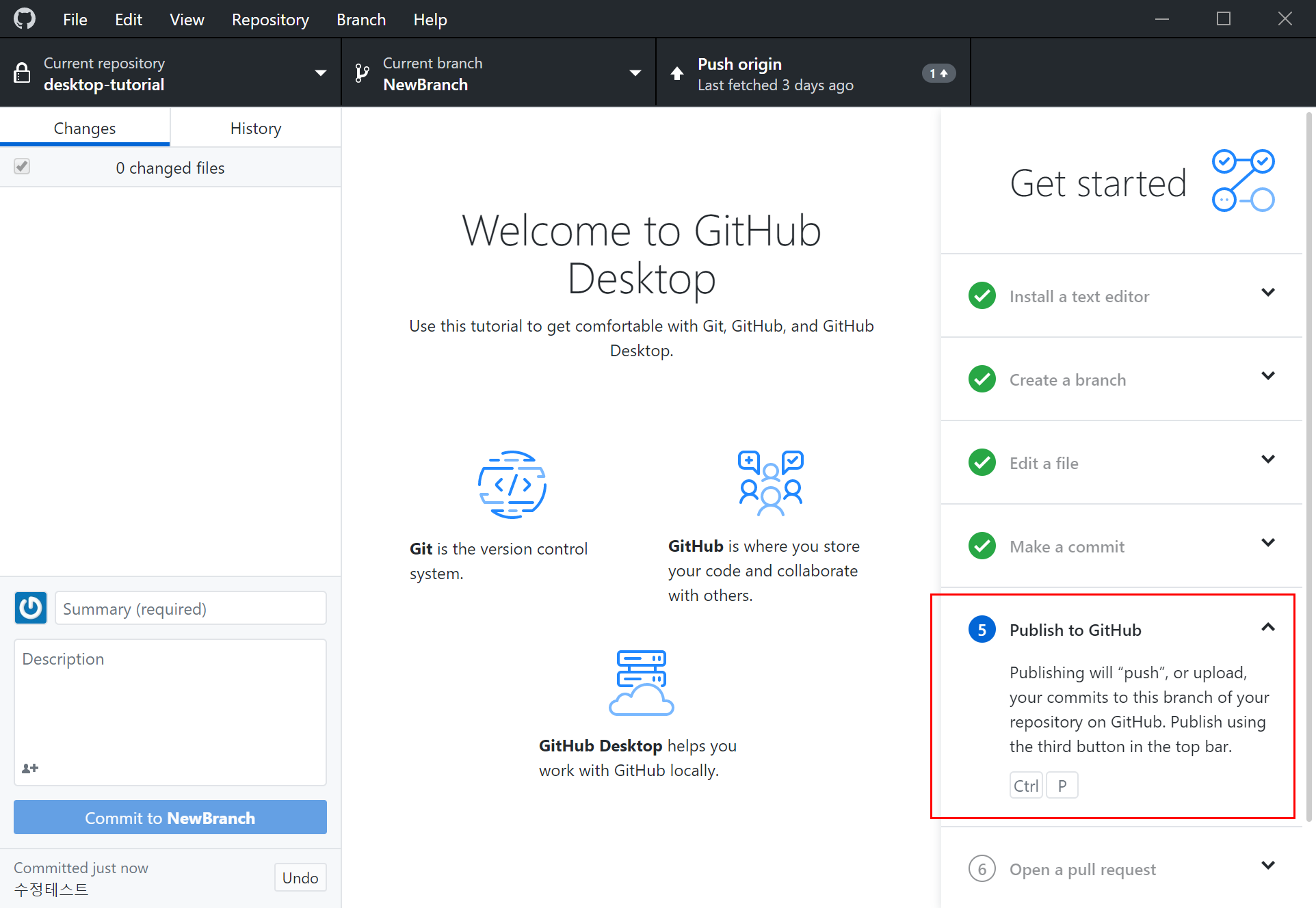The height and width of the screenshot is (908, 1316).
Task: Switch to the Changes tab
Action: 85,128
